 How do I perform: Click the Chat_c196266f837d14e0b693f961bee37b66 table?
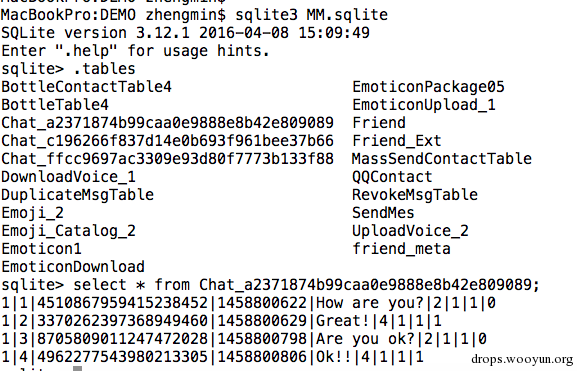tap(167, 141)
